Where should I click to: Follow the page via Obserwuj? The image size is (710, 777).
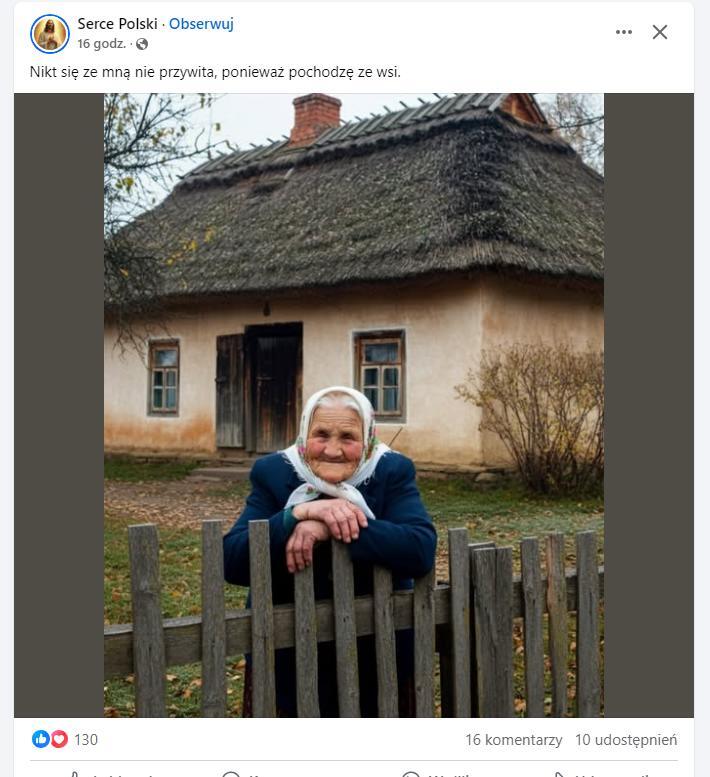click(x=201, y=24)
